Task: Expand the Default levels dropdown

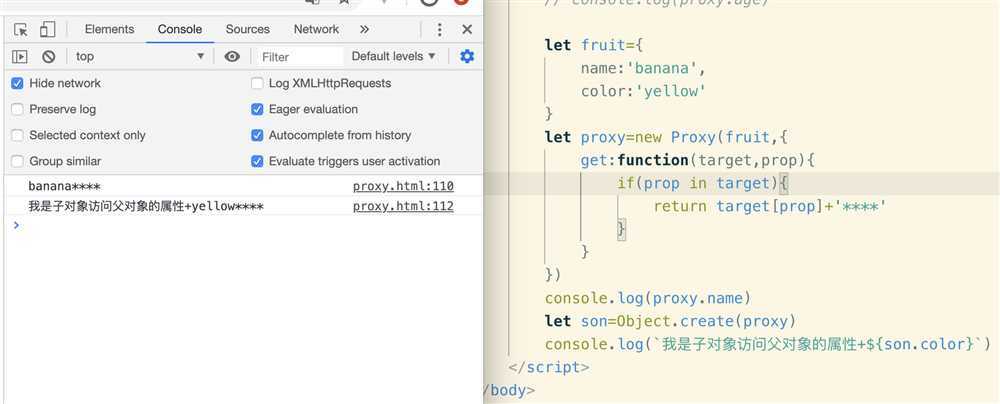Action: coord(394,57)
